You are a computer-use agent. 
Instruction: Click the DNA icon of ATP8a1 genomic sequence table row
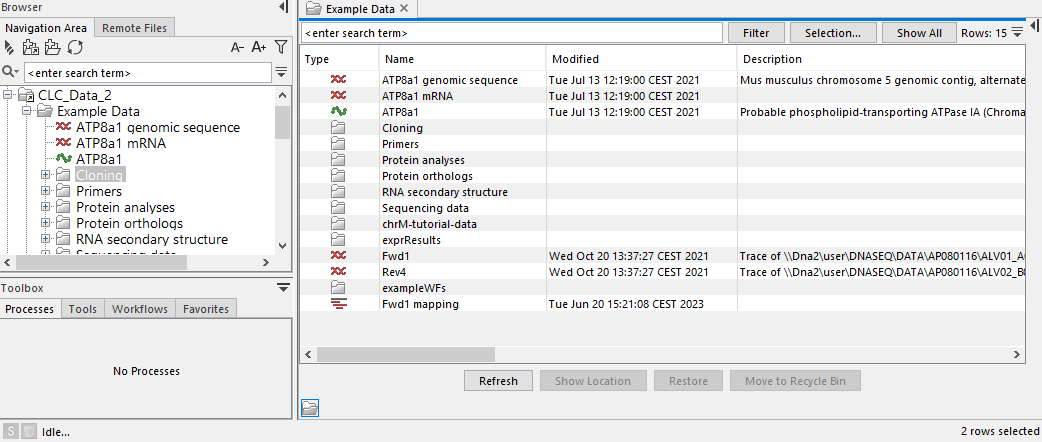pyautogui.click(x=338, y=80)
